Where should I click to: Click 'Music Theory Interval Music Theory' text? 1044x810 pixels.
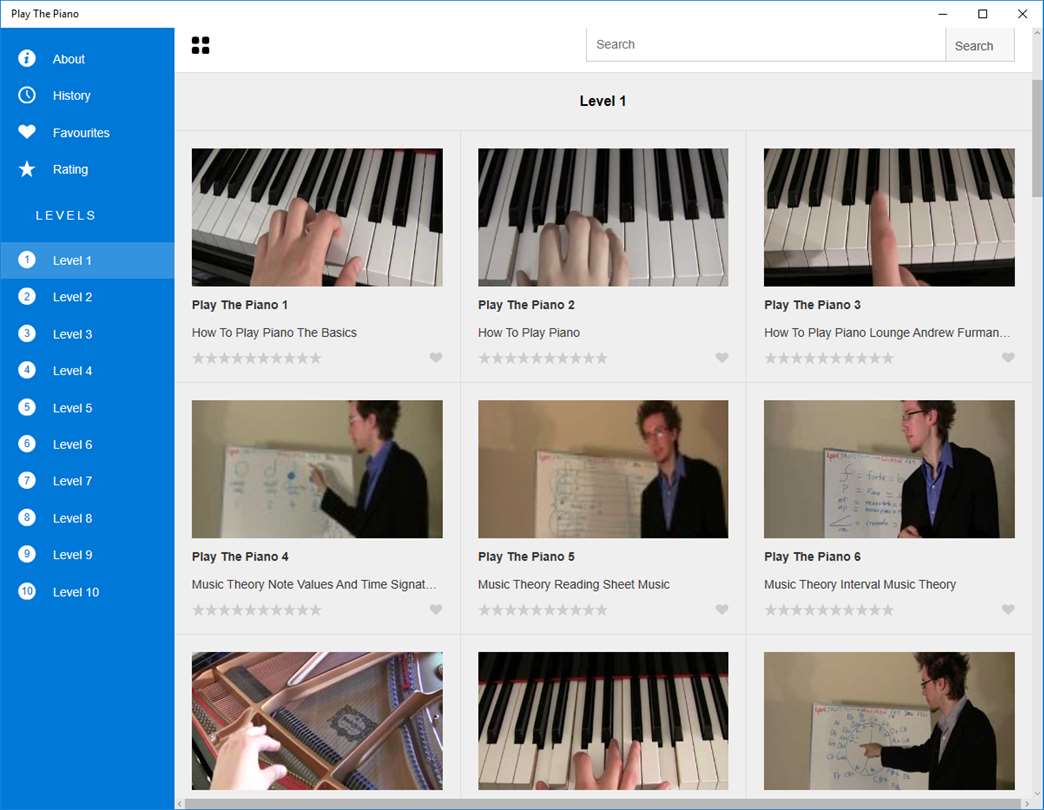click(860, 584)
